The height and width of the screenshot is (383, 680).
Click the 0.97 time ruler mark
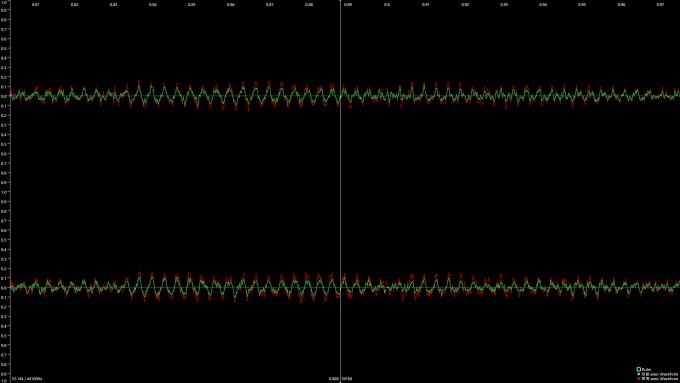pos(660,4)
